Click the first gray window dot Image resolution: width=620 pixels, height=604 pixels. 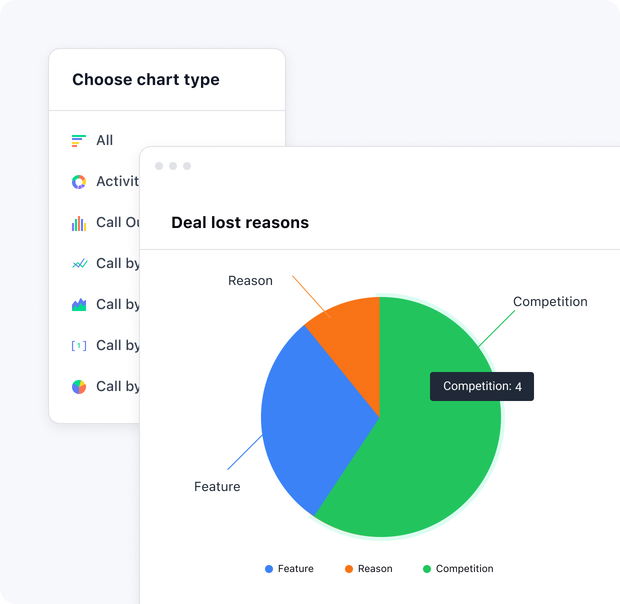pyautogui.click(x=159, y=166)
